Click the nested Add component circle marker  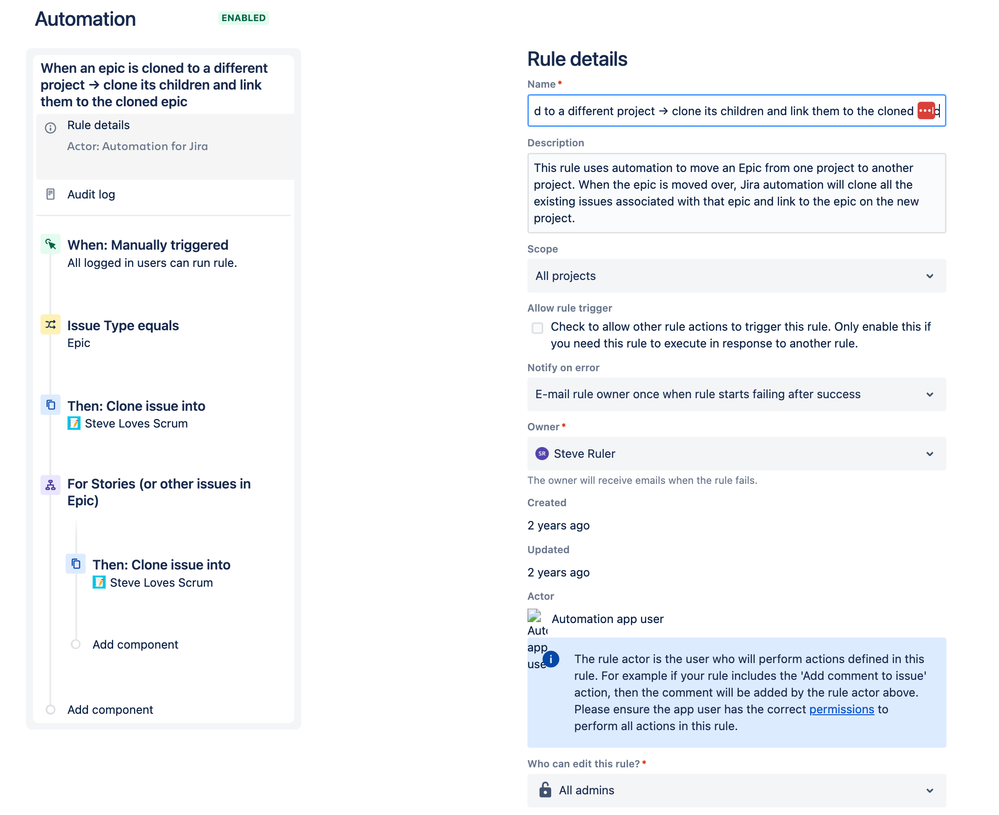76,644
